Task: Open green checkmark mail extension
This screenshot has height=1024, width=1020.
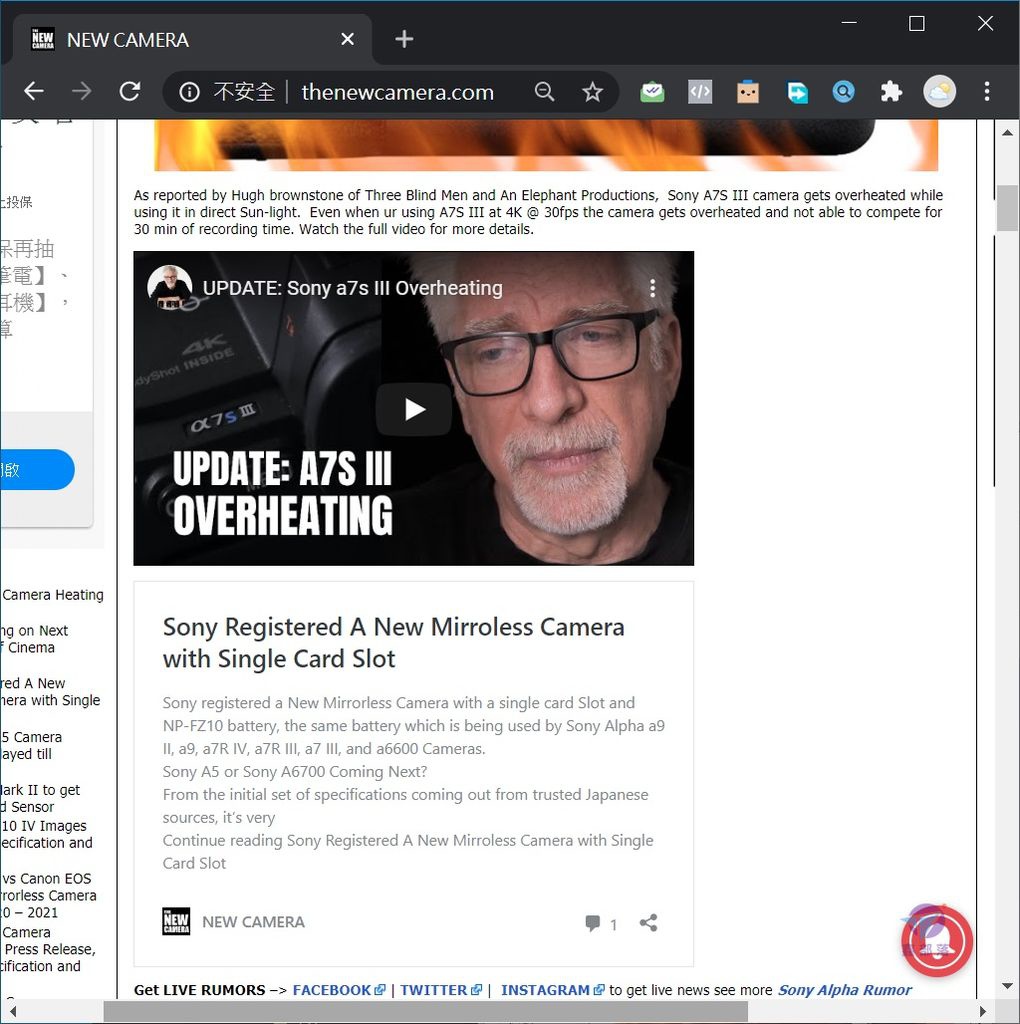Action: pos(652,92)
